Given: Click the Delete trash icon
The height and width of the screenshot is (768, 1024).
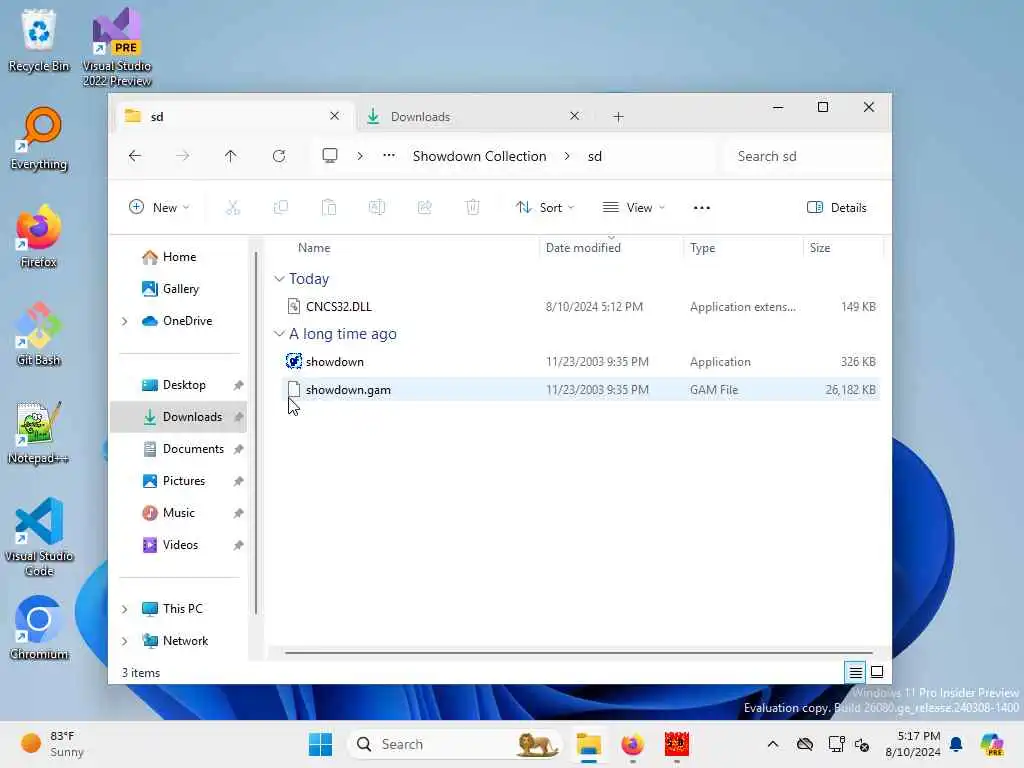Looking at the screenshot, I should point(473,208).
